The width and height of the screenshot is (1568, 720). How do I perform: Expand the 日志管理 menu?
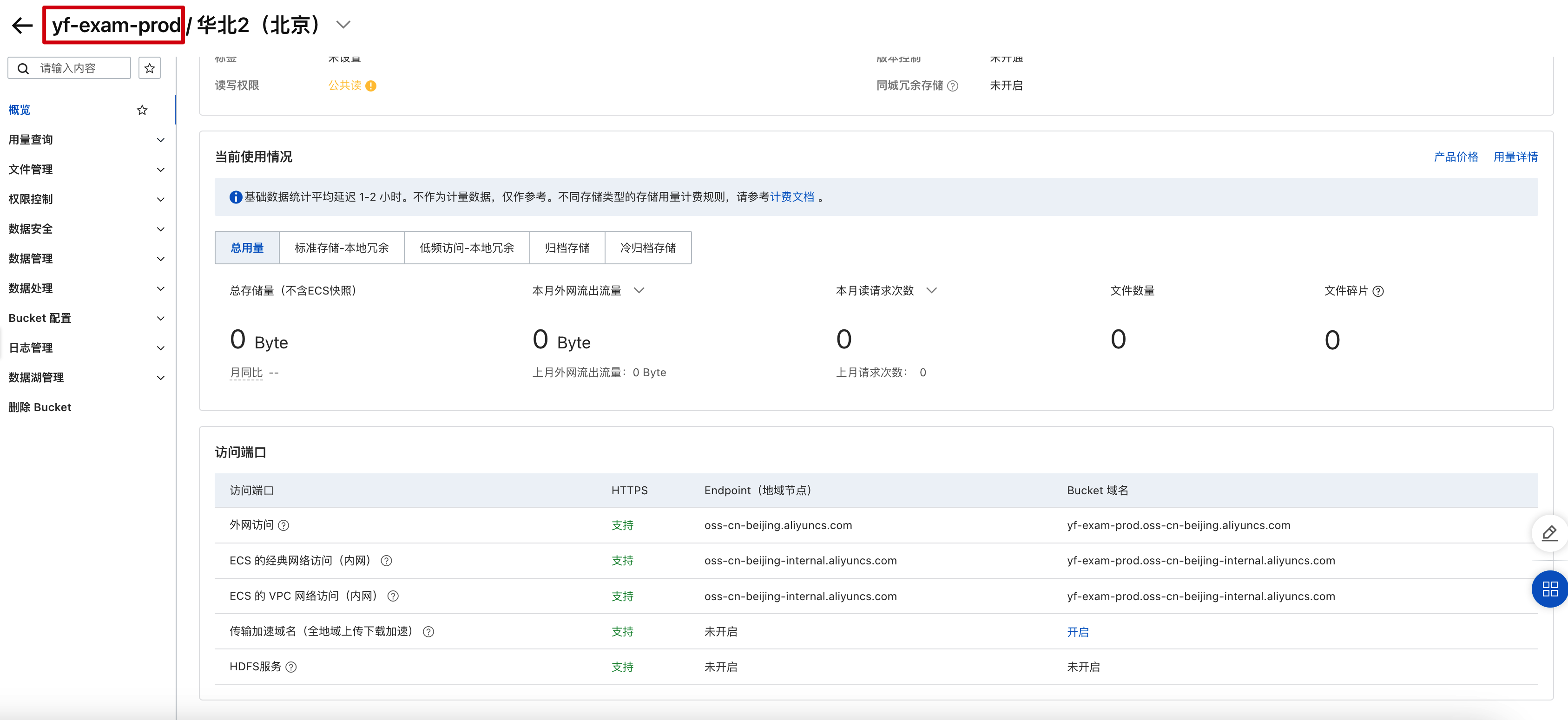click(86, 348)
